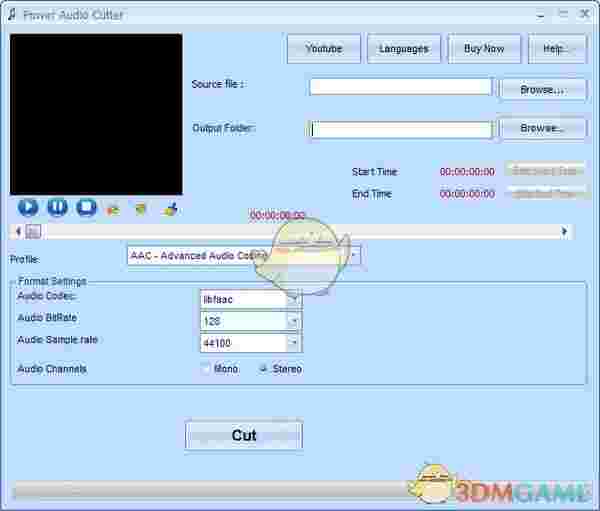Click the "Output Folder:" label
Image resolution: width=600 pixels, height=511 pixels.
223,128
